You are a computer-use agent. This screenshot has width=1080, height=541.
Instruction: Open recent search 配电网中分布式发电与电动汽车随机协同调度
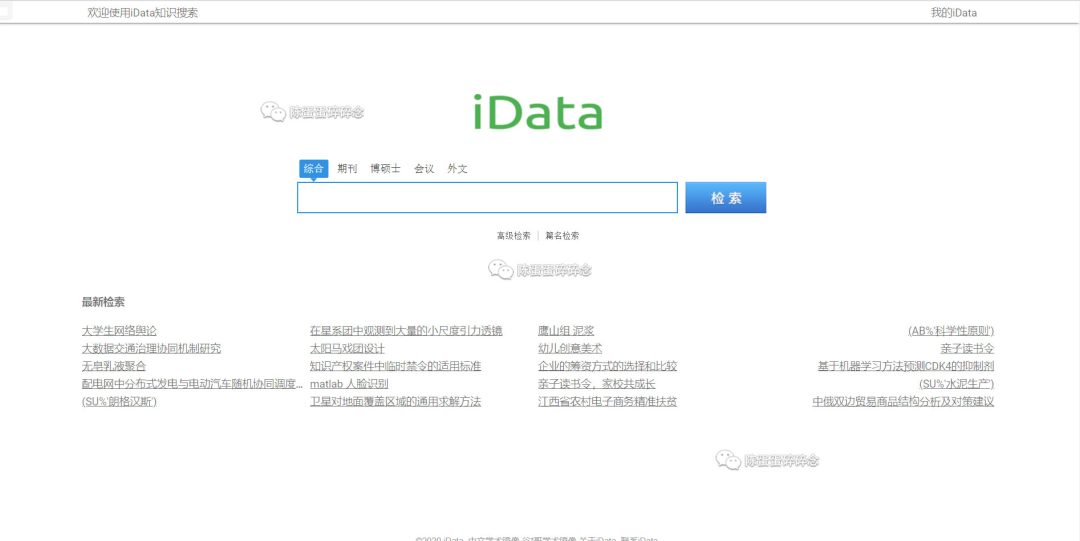[x=192, y=384]
